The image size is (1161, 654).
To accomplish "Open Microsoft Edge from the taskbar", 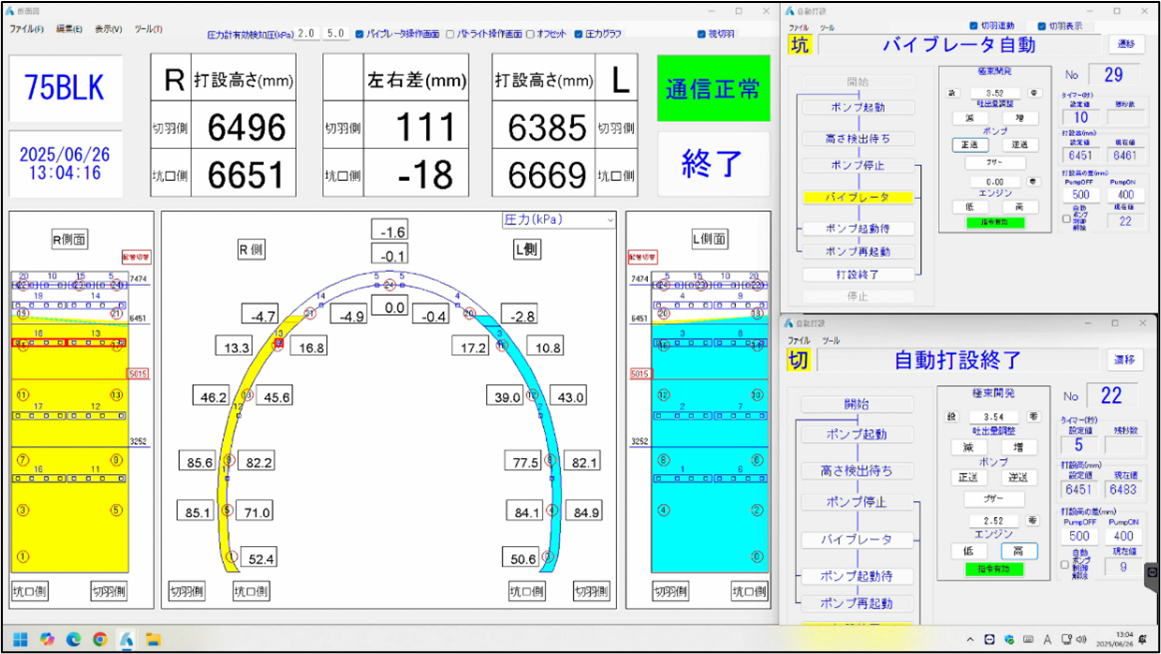I will (73, 638).
